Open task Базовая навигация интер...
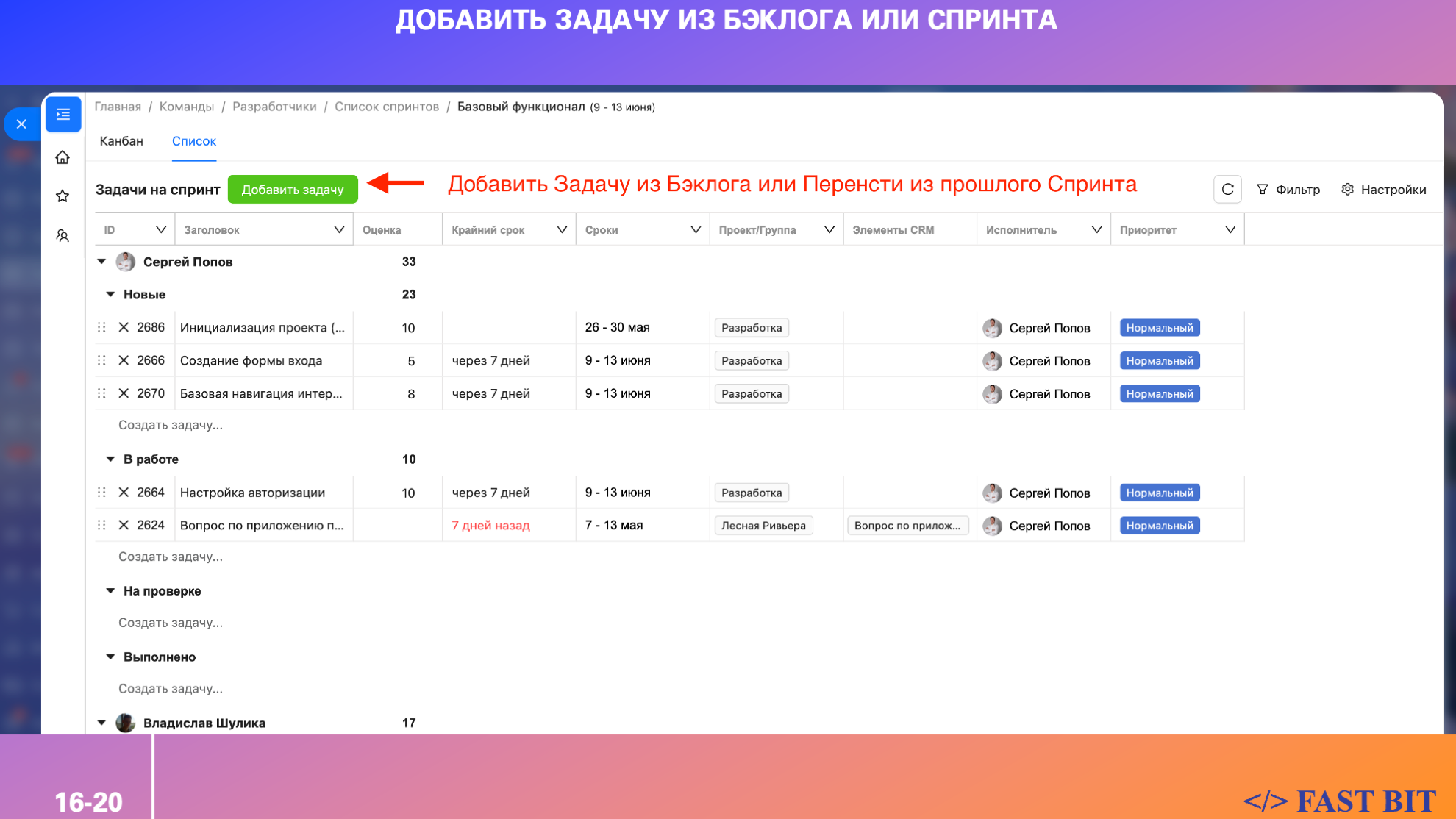 pyautogui.click(x=261, y=394)
